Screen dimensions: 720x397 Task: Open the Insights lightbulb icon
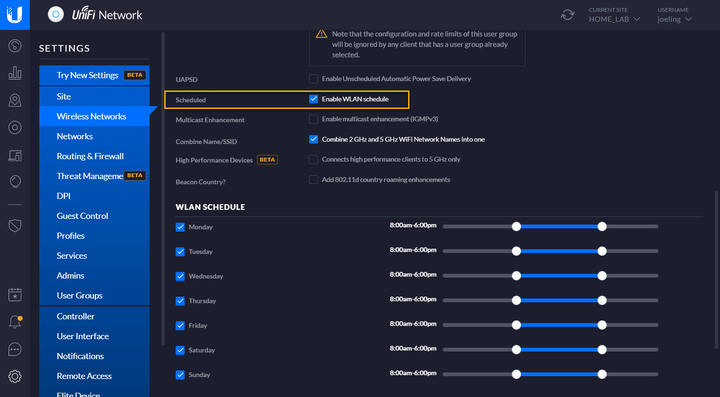tap(15, 182)
